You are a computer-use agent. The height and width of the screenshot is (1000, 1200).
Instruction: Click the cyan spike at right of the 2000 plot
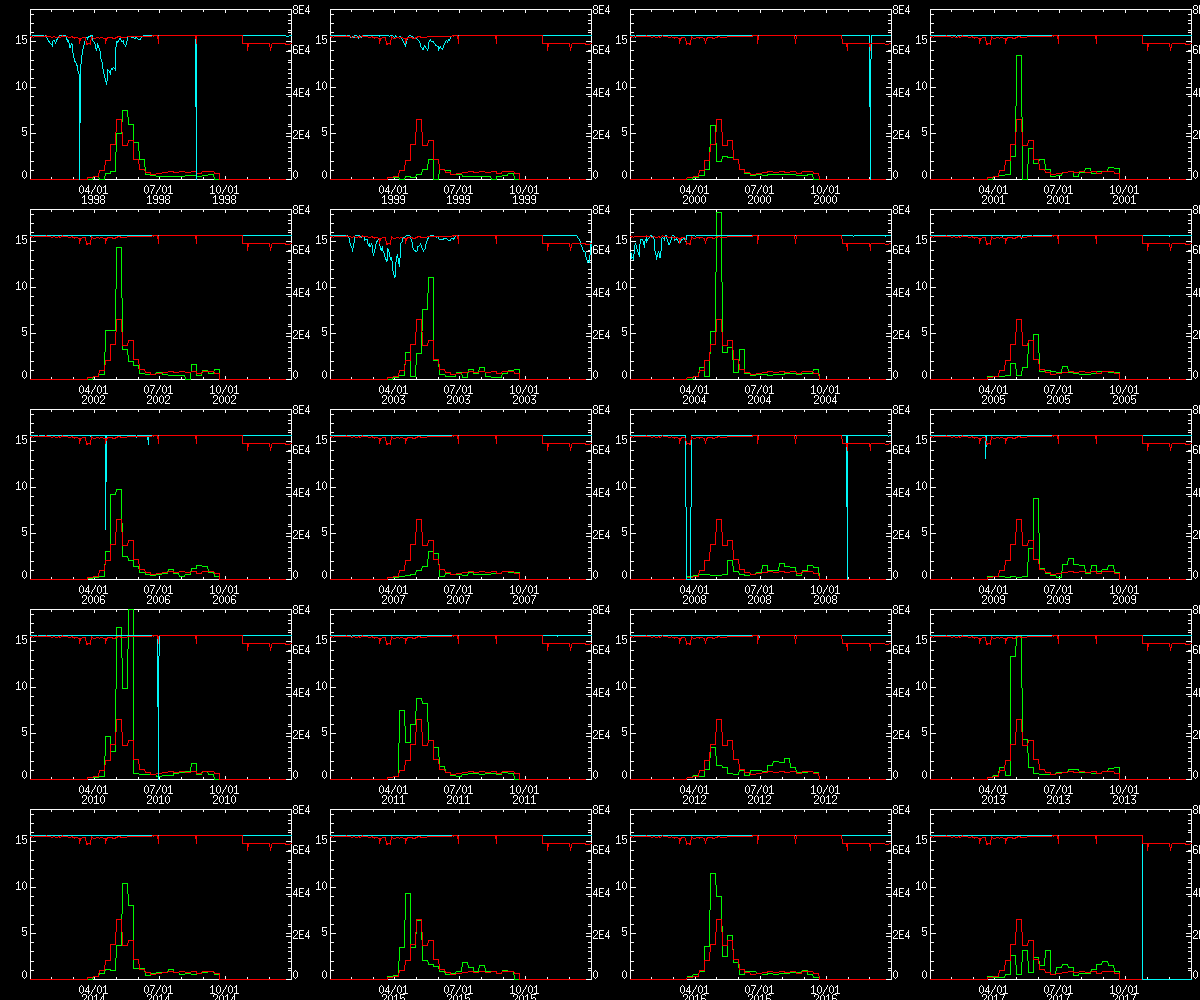coord(870,100)
